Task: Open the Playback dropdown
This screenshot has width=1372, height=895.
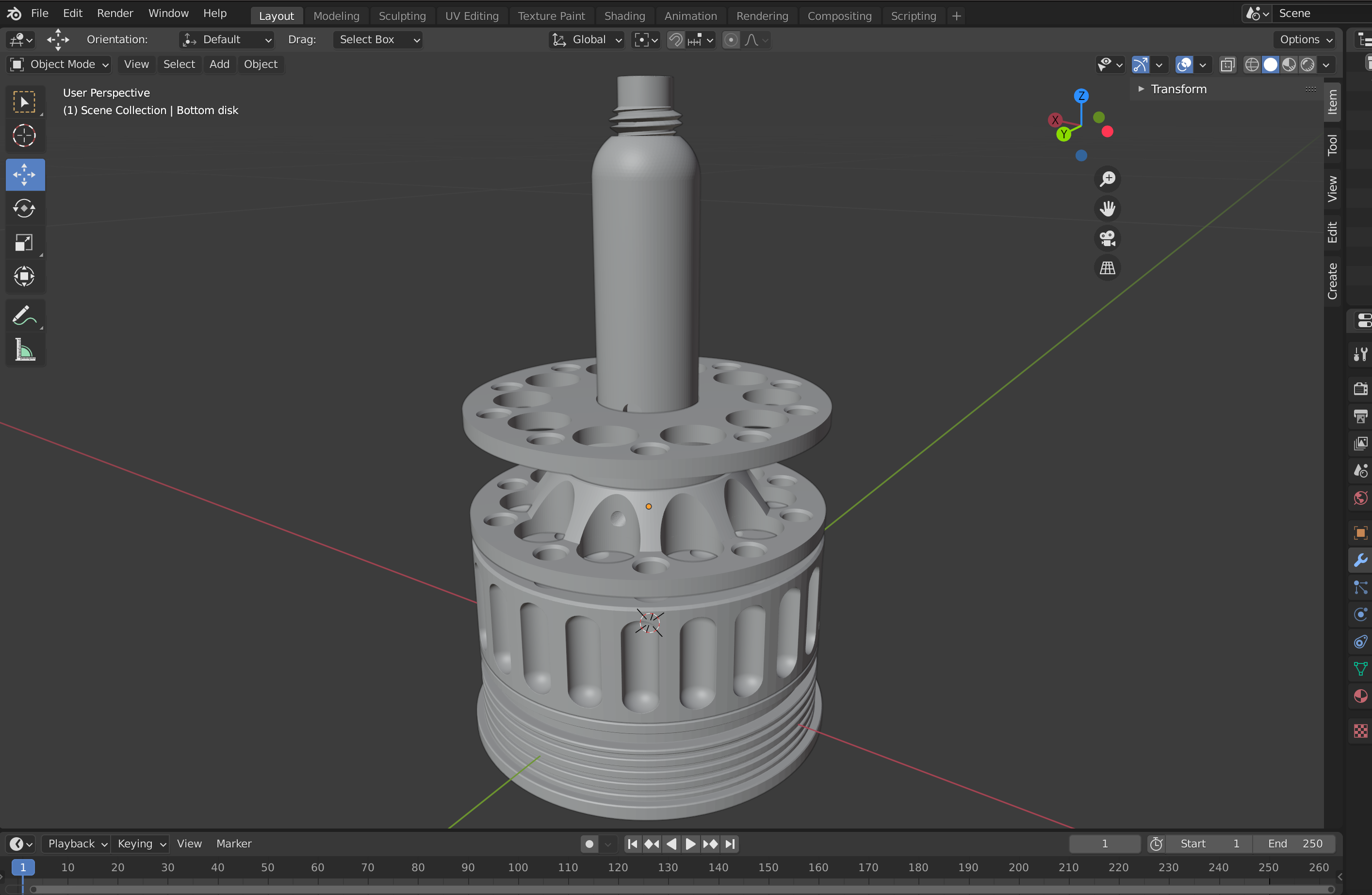Action: tap(76, 844)
